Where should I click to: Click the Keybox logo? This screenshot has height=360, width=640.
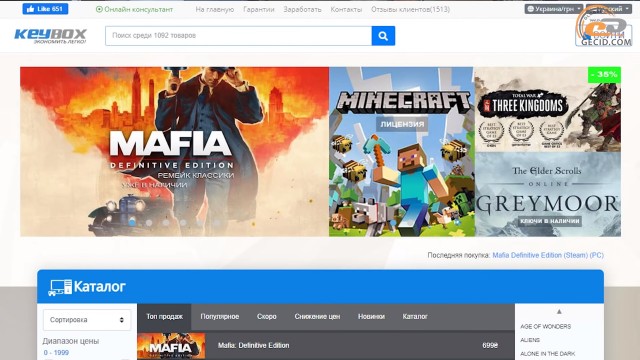[x=50, y=36]
